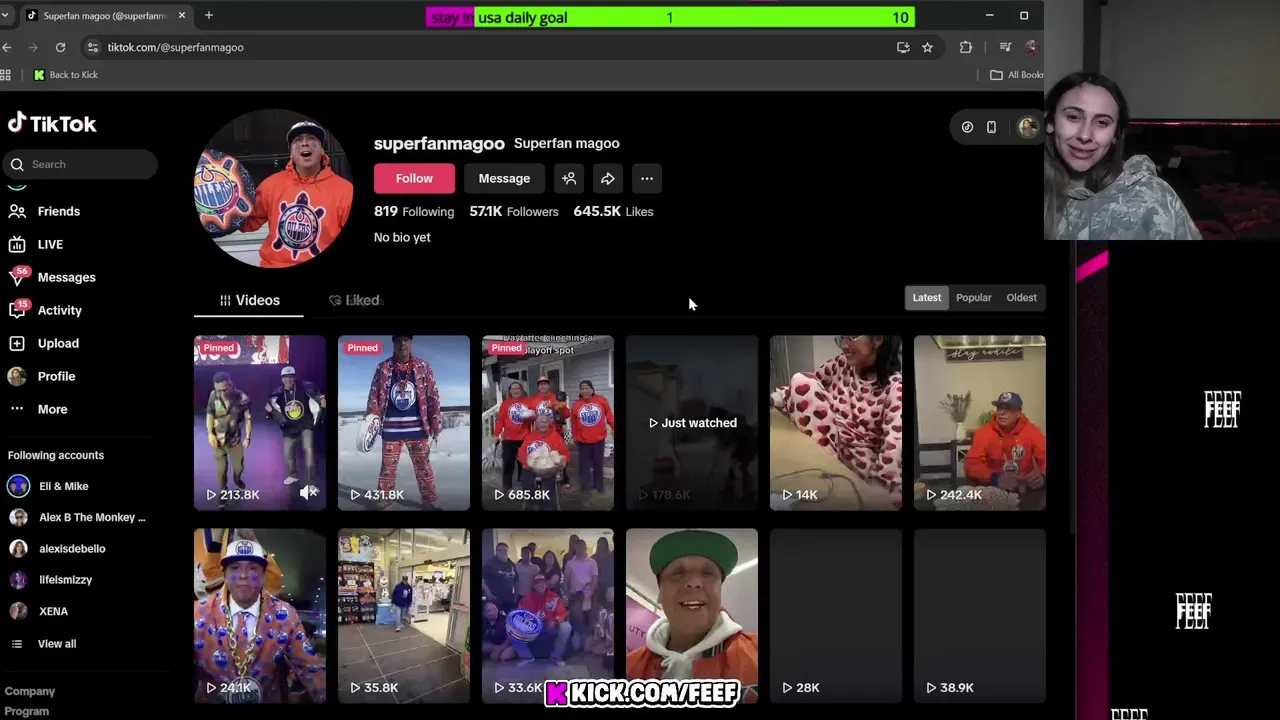The width and height of the screenshot is (1280, 720).
Task: Open the lifeismizzy account
Action: (65, 579)
